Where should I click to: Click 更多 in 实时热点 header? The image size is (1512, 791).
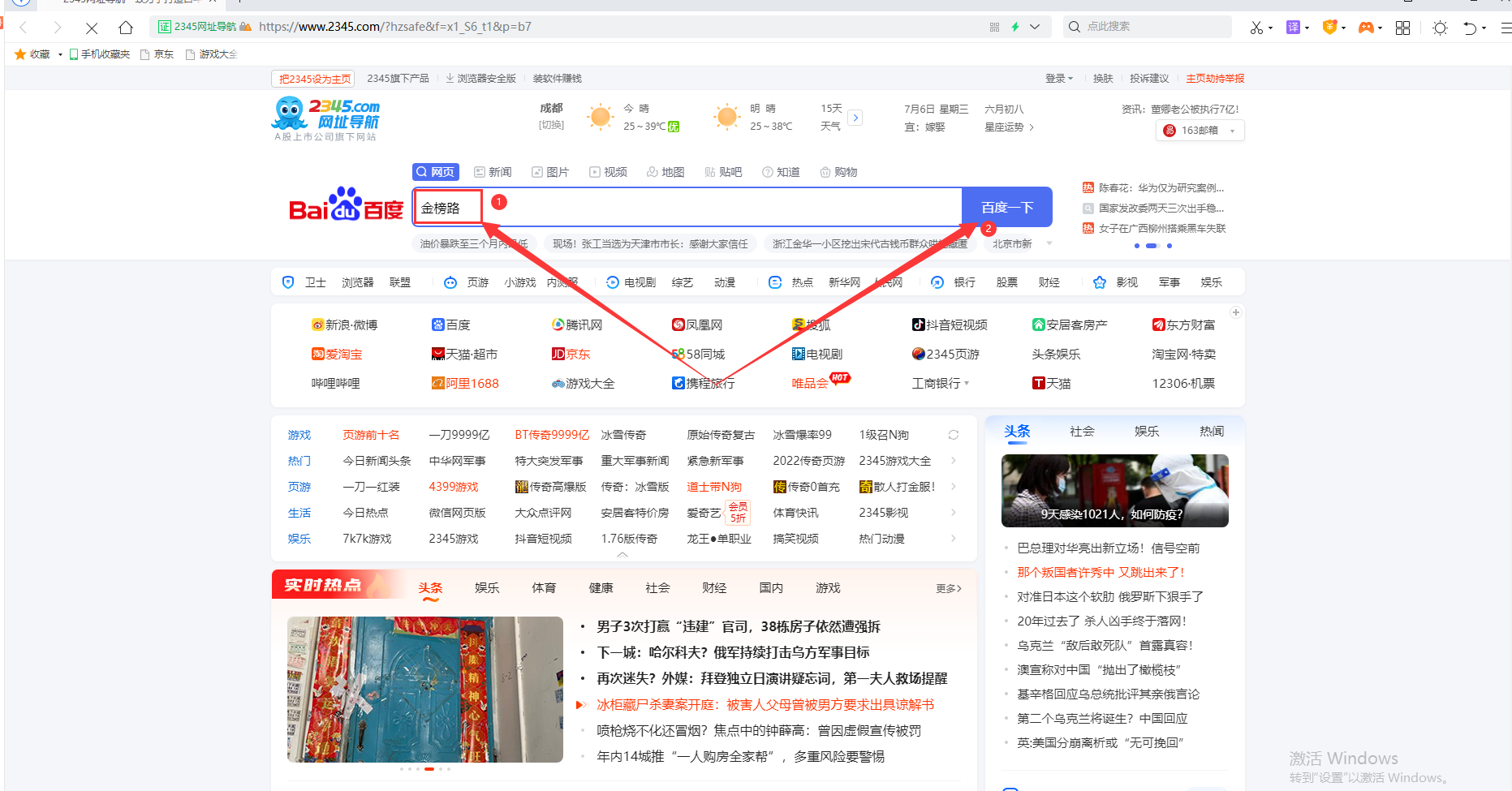pyautogui.click(x=948, y=588)
